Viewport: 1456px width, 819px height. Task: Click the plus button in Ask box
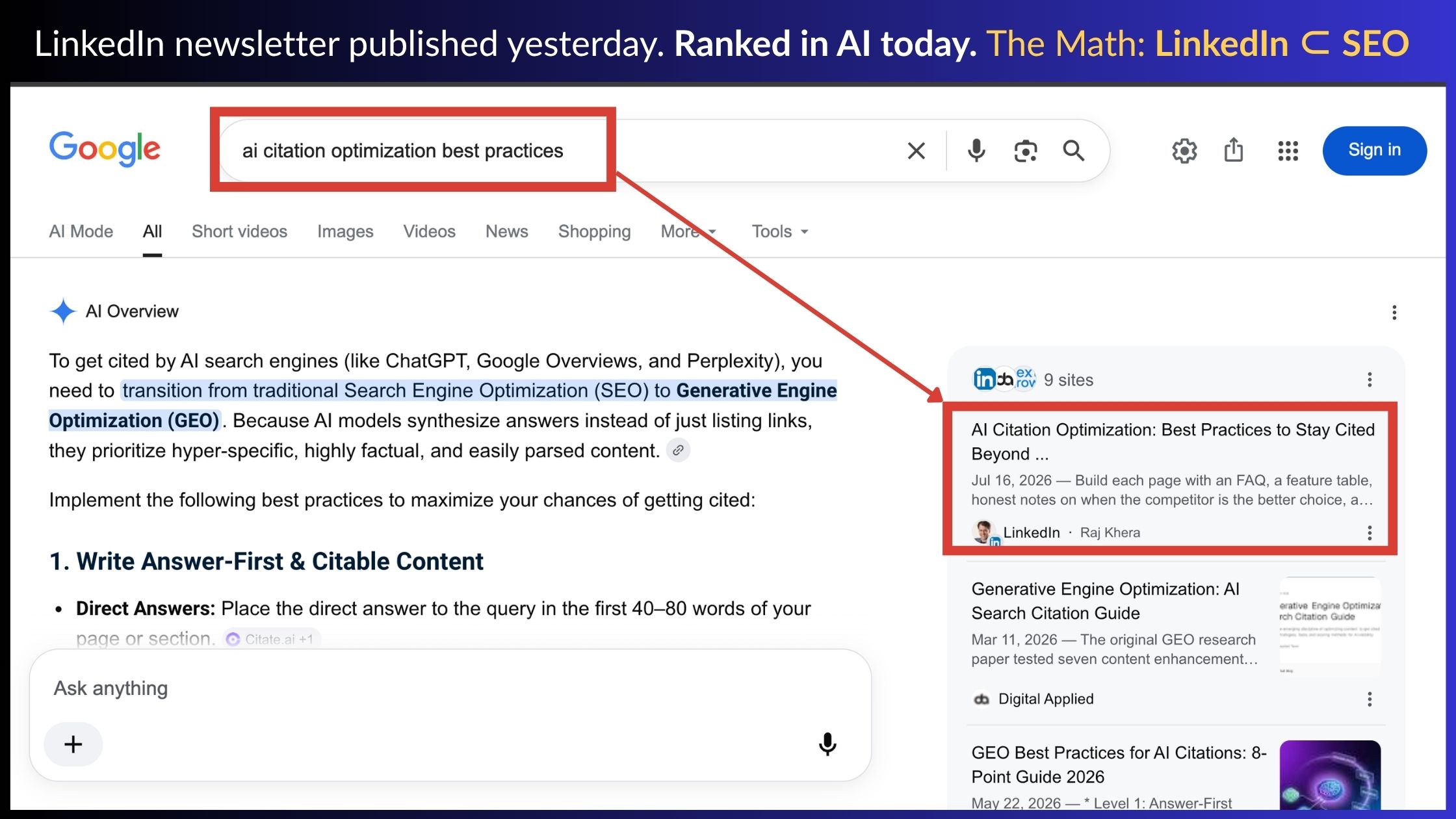(x=73, y=744)
